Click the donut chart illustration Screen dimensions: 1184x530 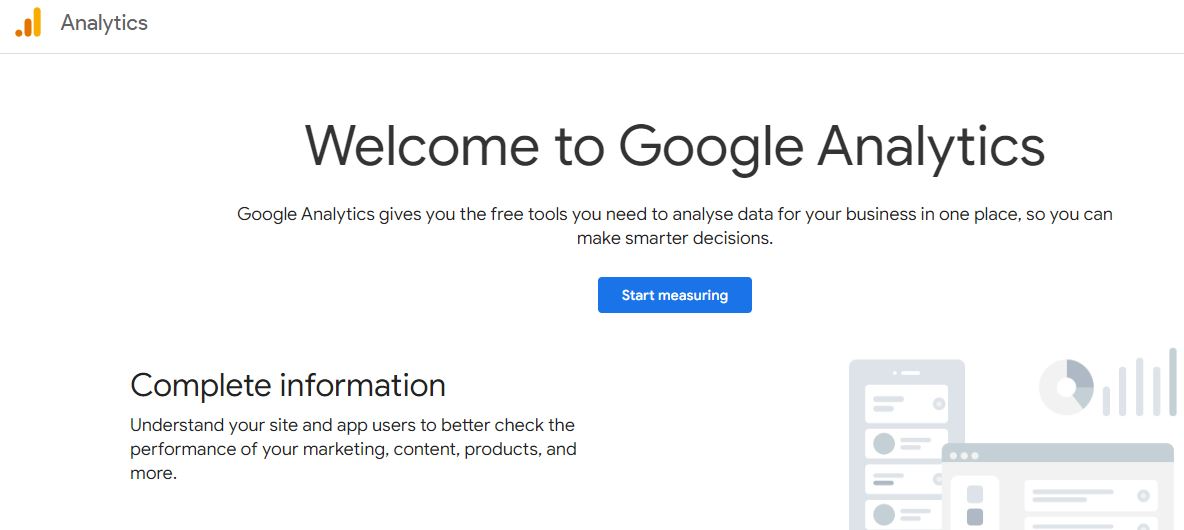(1067, 386)
